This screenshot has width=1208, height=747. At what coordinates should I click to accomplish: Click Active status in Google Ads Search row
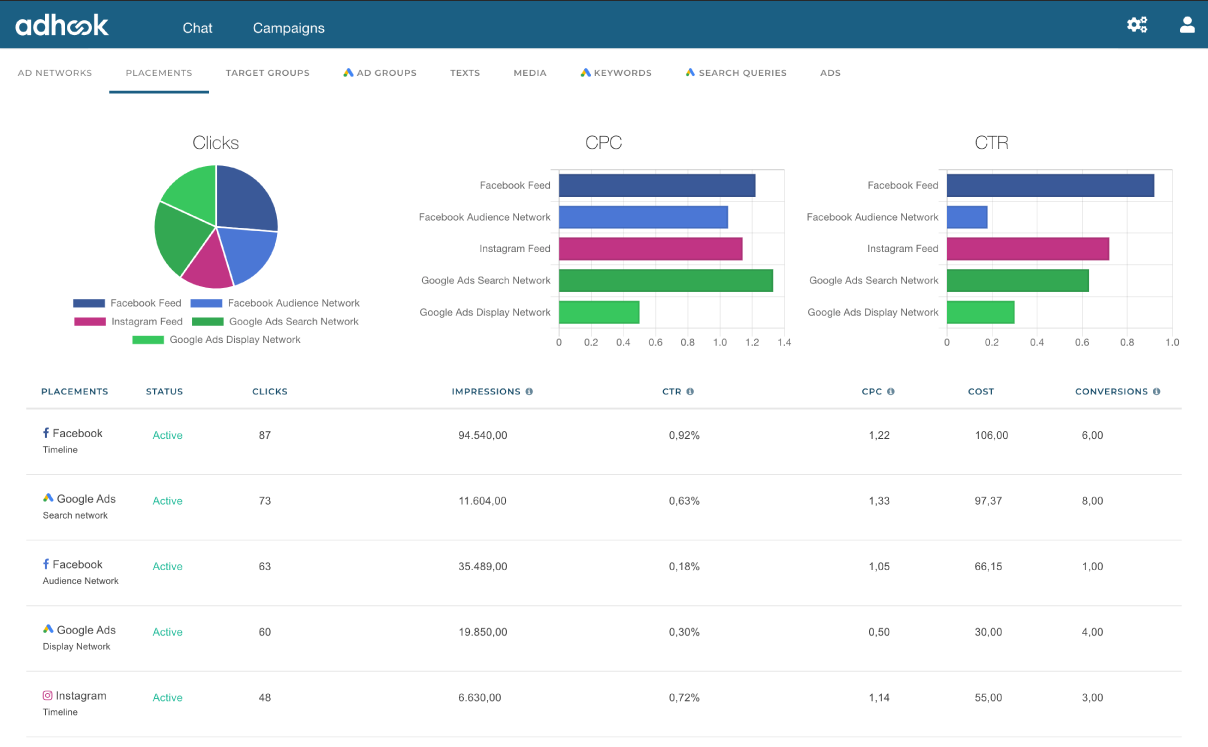(167, 501)
